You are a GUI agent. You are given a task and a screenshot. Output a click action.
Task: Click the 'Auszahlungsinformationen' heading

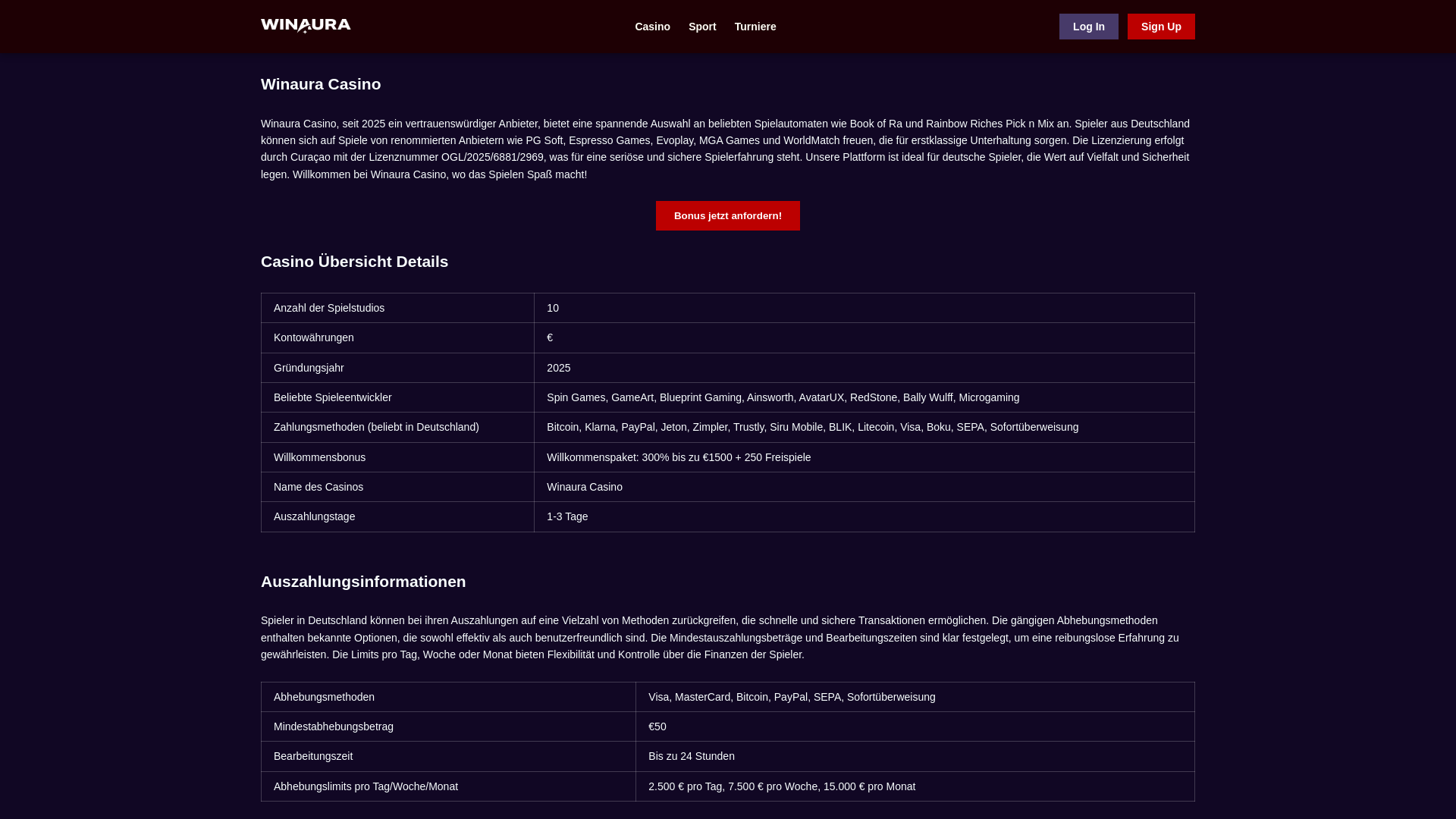(363, 582)
